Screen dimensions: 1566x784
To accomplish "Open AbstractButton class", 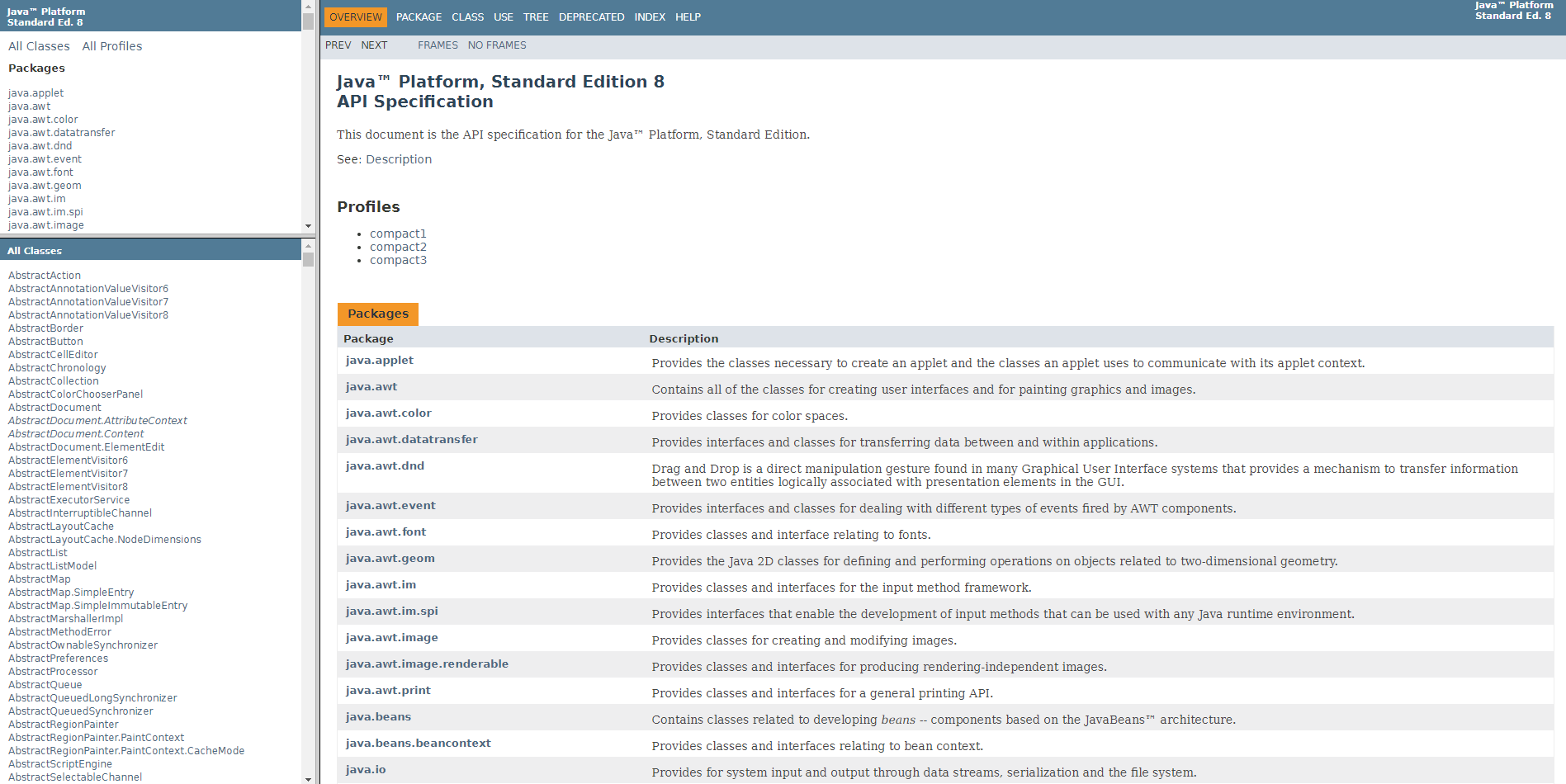I will [45, 342].
